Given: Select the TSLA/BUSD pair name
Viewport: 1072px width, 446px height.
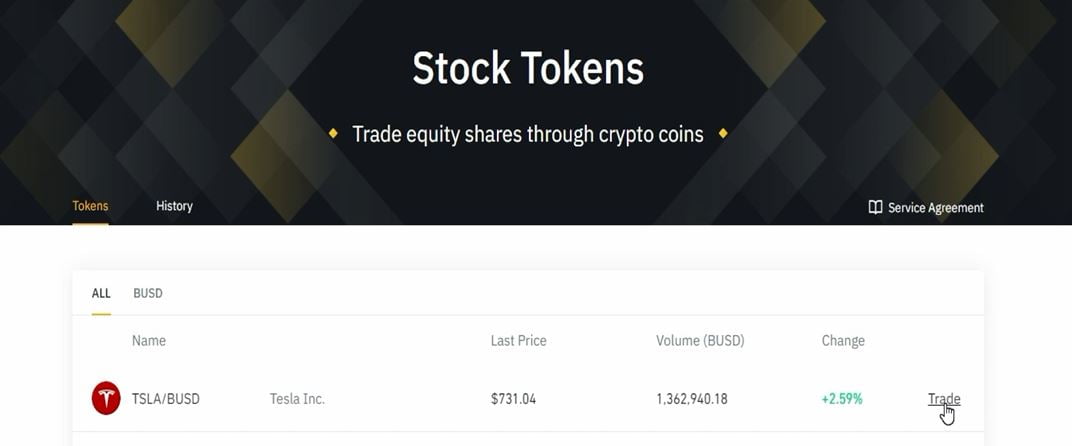Looking at the screenshot, I should tap(166, 399).
